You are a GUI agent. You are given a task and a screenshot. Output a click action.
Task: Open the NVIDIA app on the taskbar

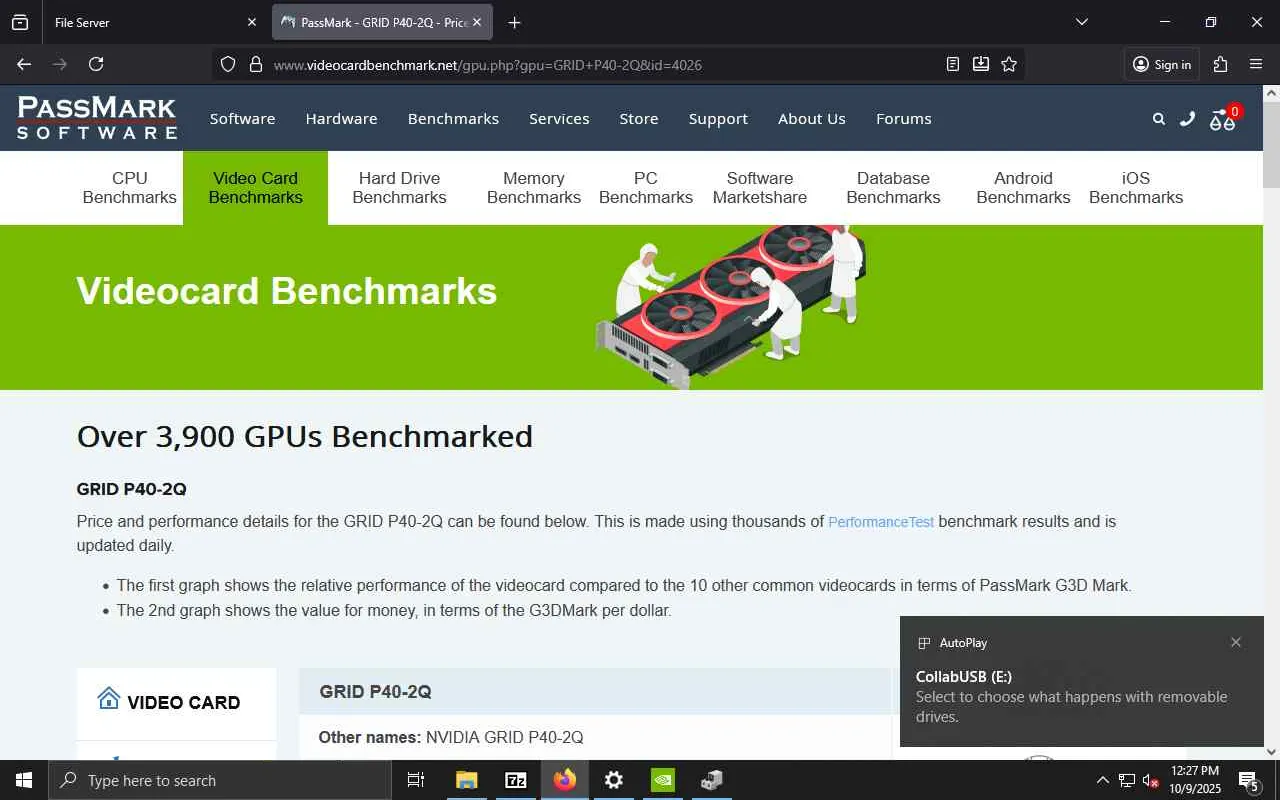[x=663, y=780]
